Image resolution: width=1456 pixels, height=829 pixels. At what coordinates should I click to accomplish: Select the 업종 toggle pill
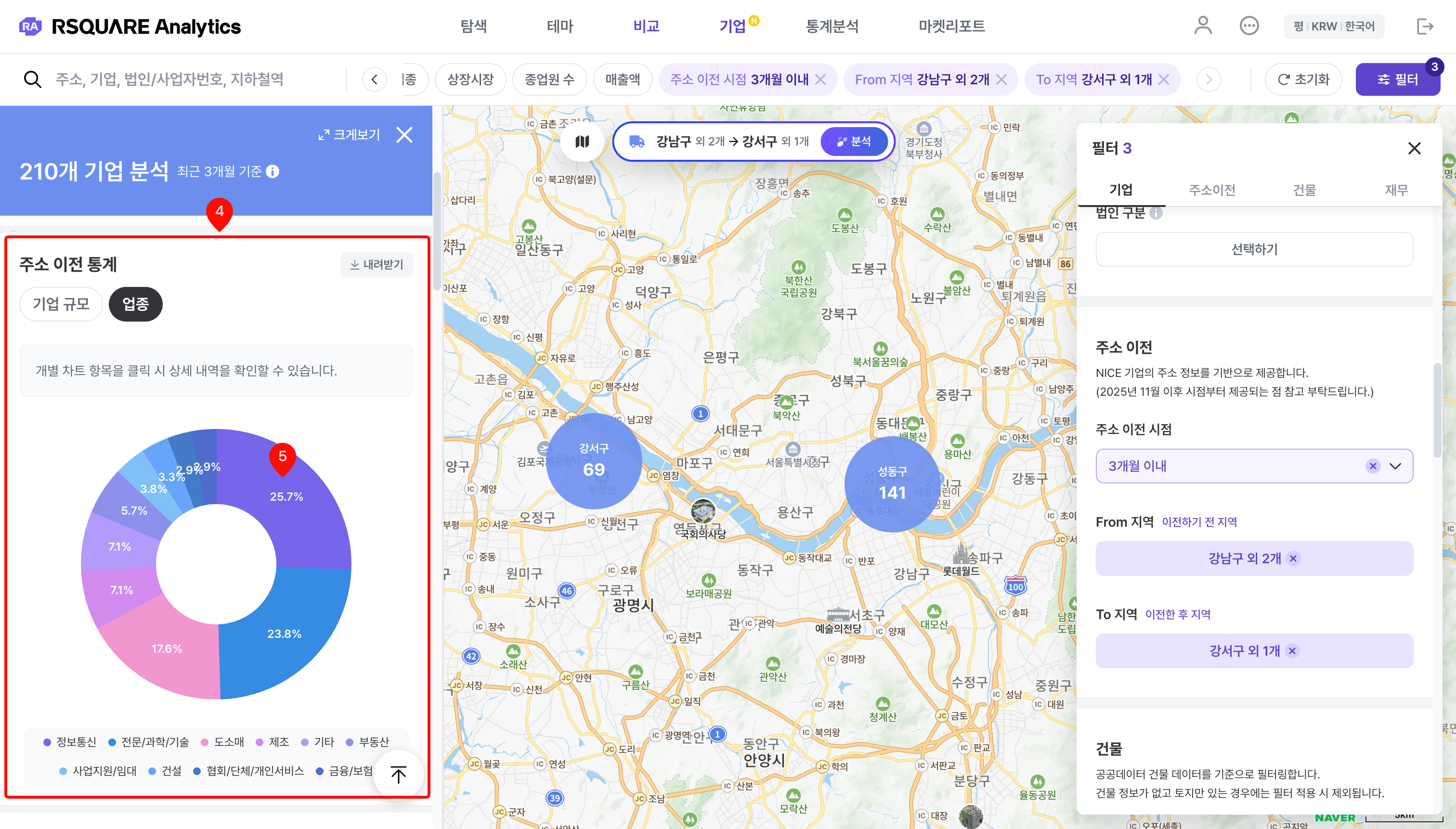(x=135, y=304)
